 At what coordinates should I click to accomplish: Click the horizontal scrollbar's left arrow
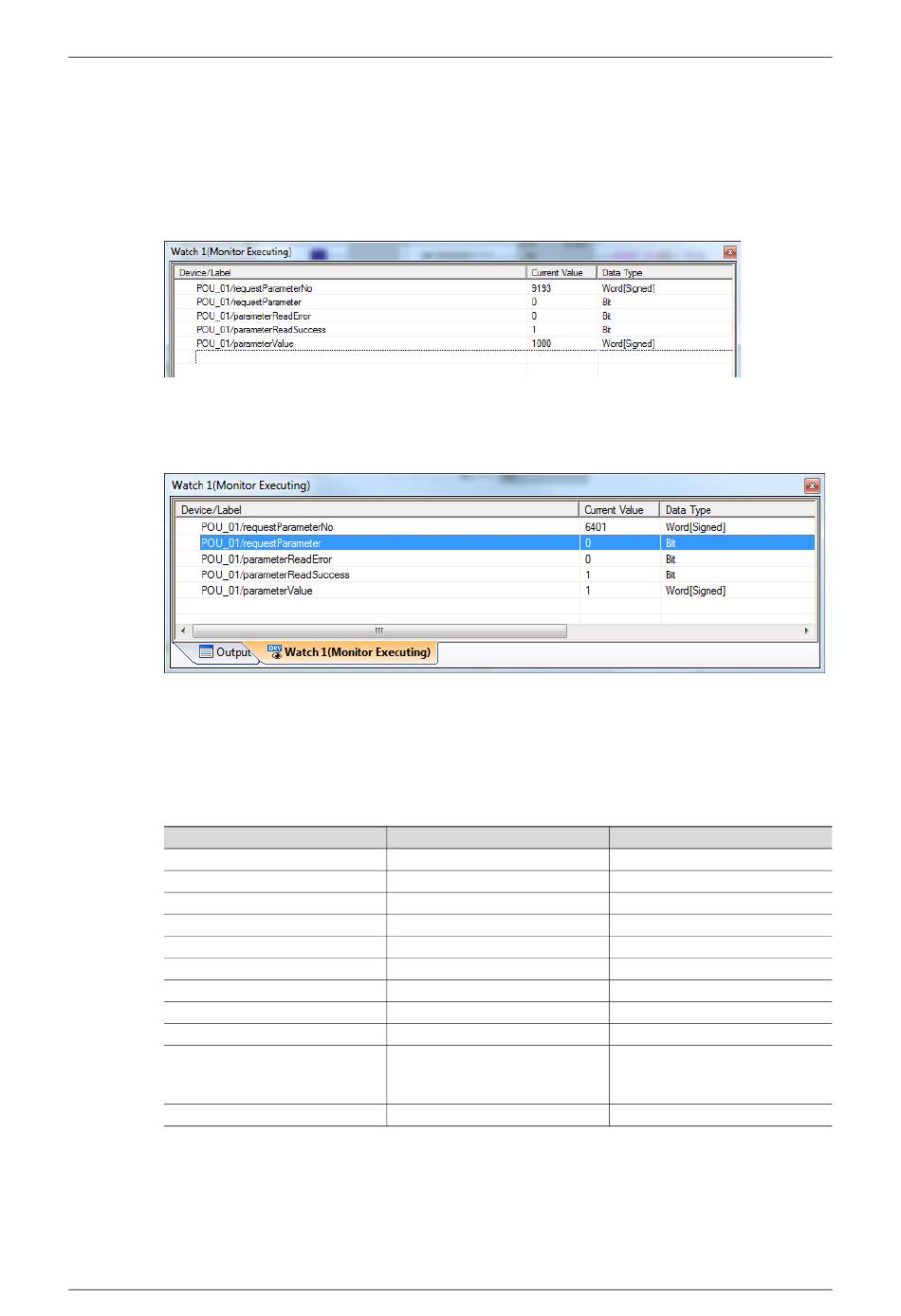(x=183, y=631)
